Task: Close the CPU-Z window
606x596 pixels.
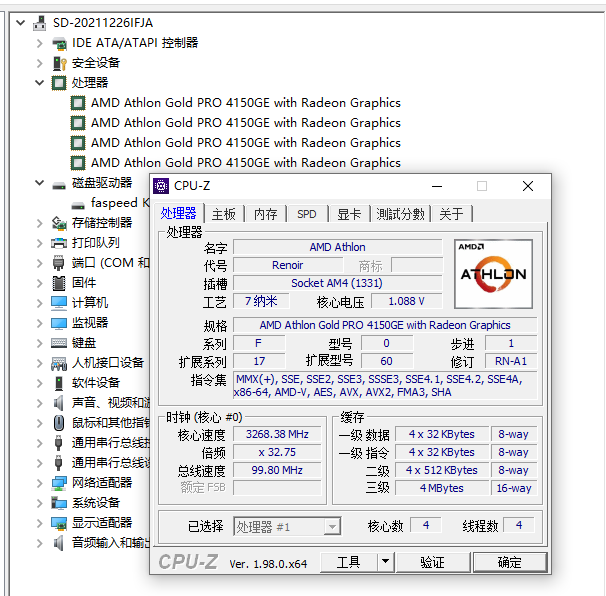Action: click(x=528, y=186)
